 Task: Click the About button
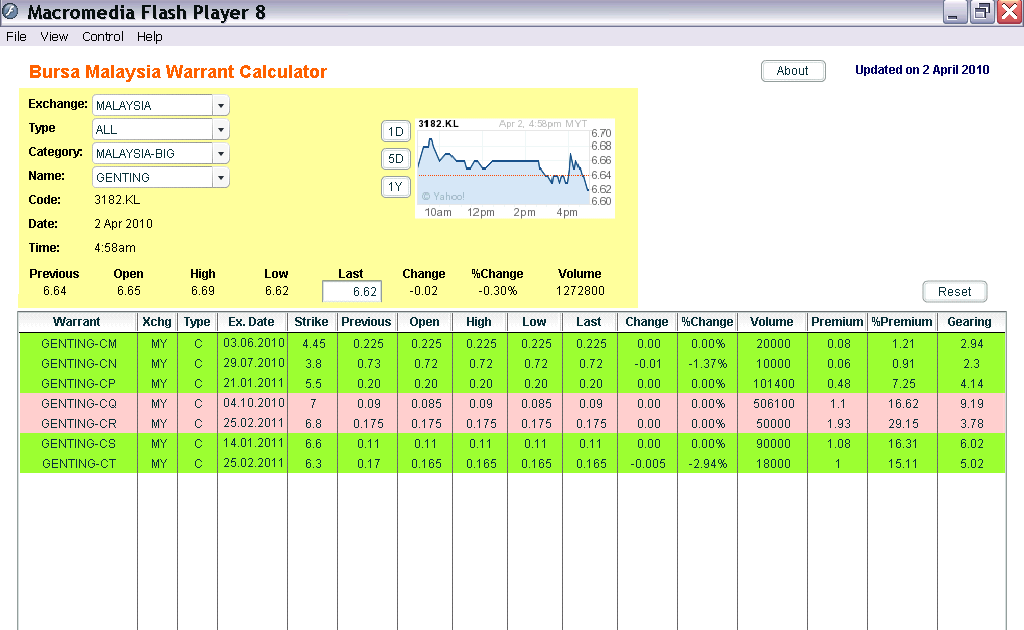[x=793, y=71]
